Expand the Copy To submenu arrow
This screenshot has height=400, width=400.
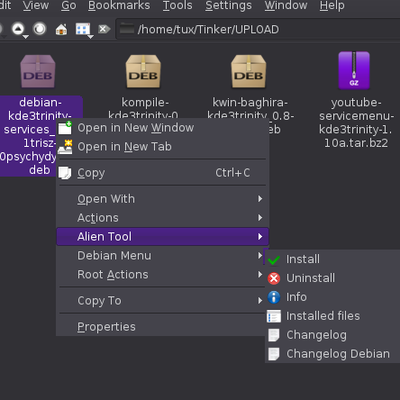(260, 300)
